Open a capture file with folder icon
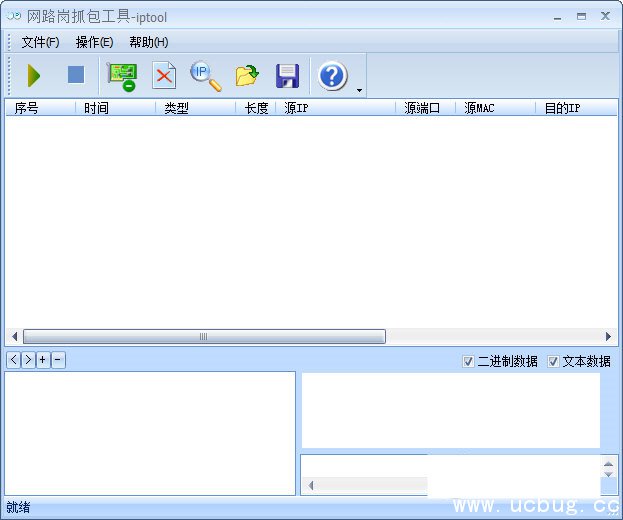This screenshot has height=520, width=623. click(247, 76)
